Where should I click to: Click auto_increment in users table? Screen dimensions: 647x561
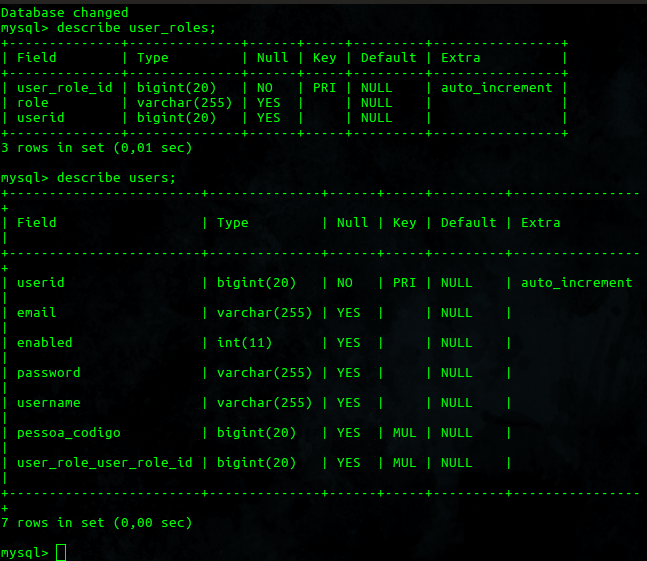577,283
